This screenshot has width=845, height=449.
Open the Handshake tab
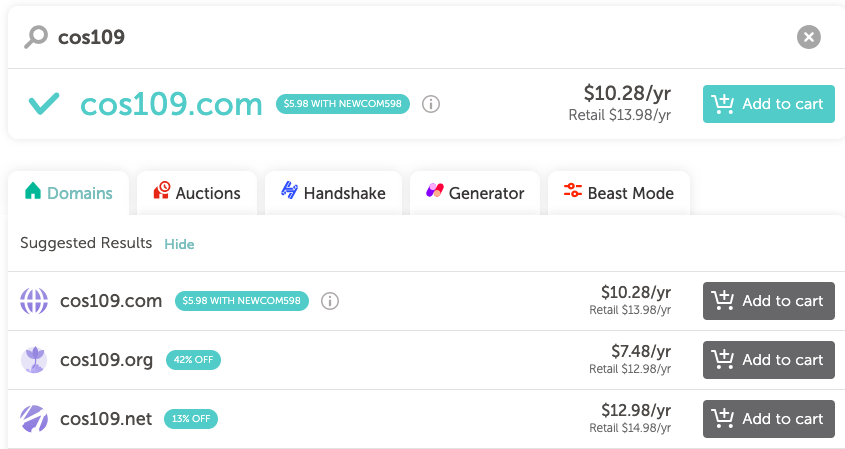[x=334, y=193]
